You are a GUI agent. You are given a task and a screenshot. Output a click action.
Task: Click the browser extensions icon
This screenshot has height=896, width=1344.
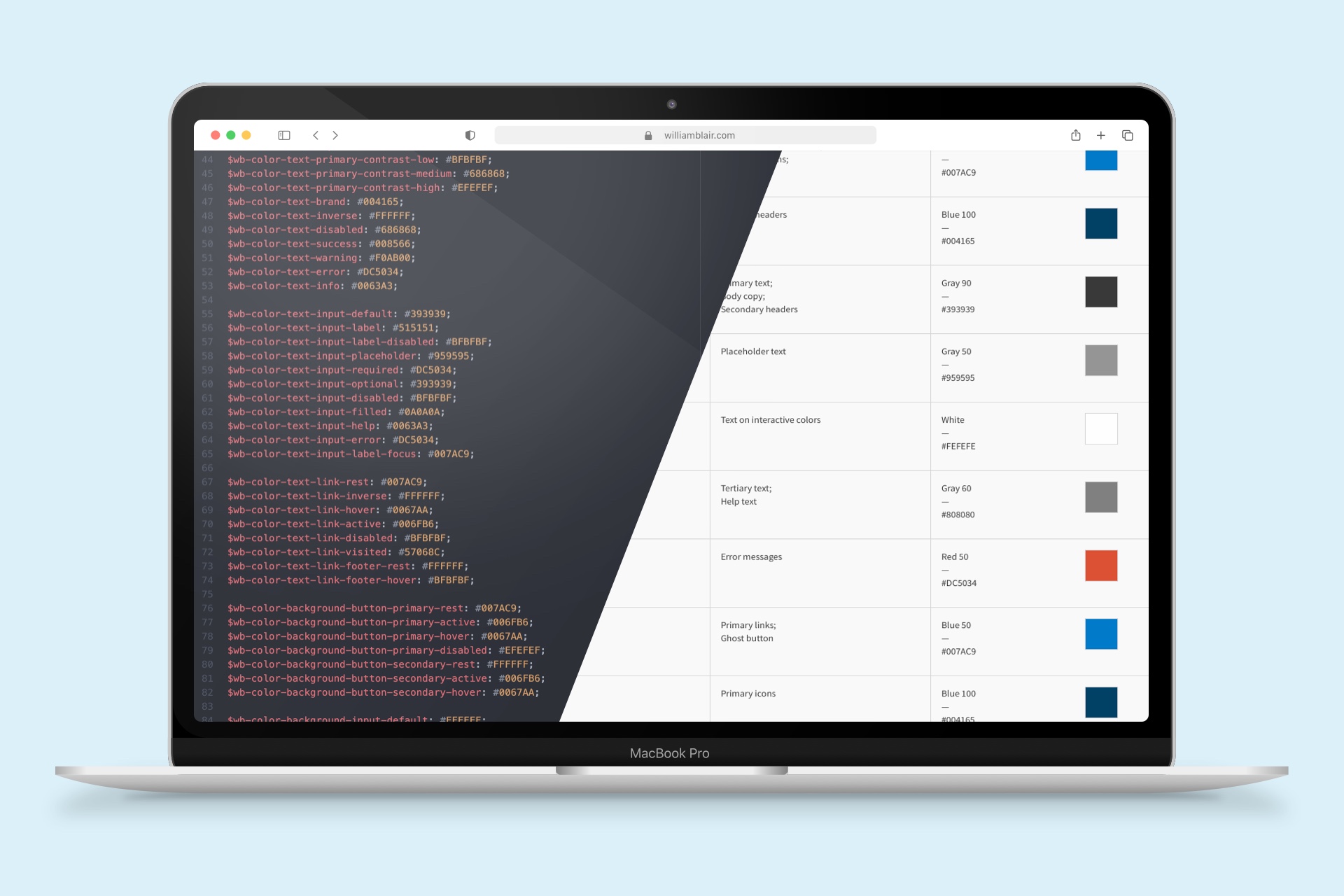point(469,134)
